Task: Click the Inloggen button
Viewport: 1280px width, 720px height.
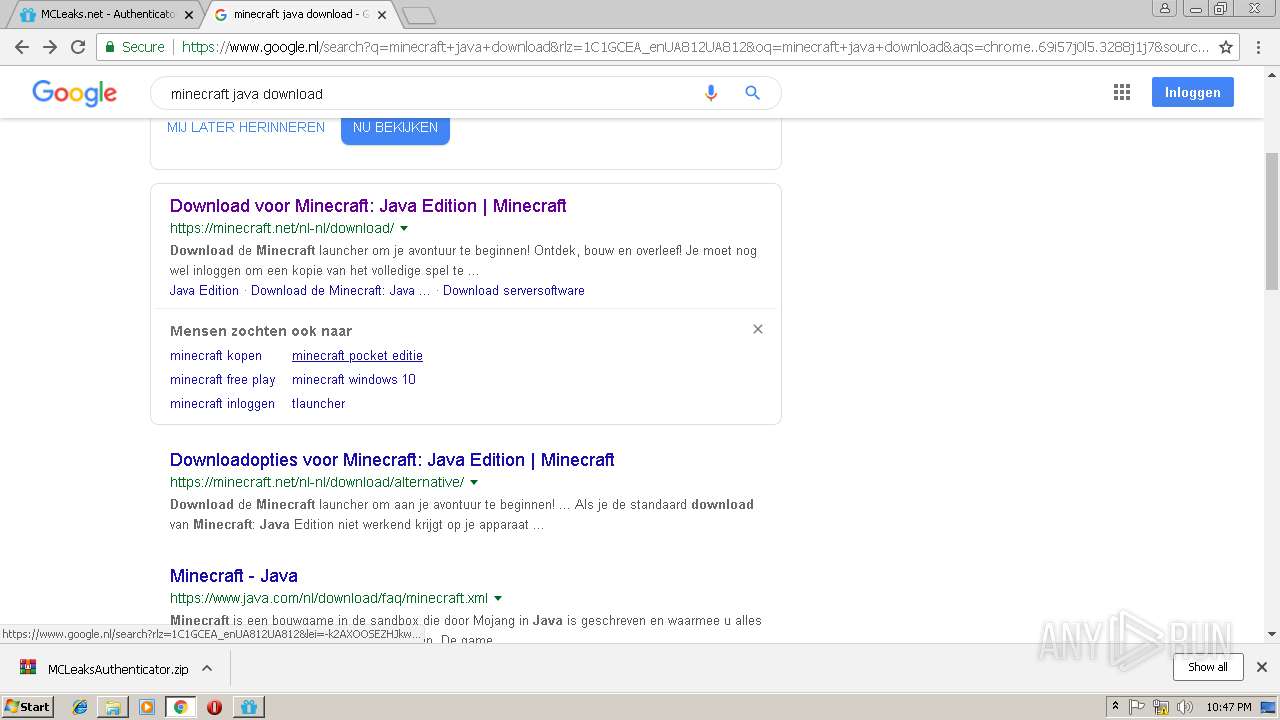Action: coord(1193,92)
